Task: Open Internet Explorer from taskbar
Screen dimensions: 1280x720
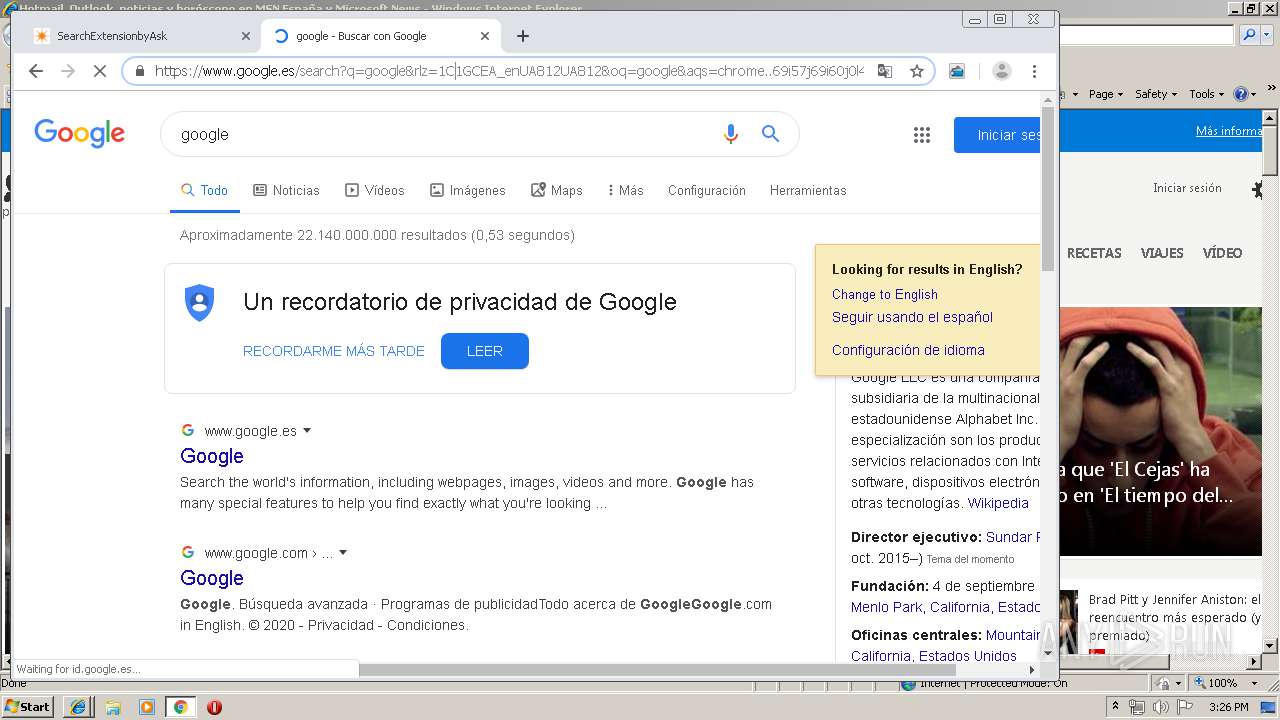Action: 78,707
